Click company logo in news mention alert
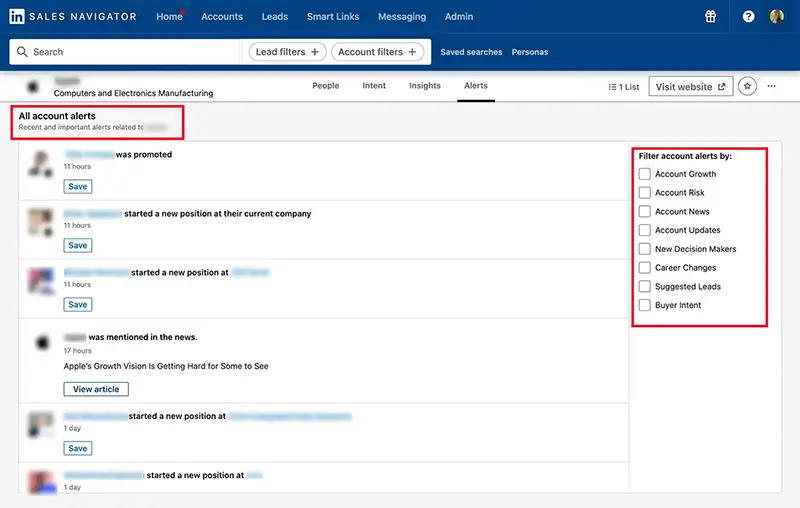 click(x=42, y=342)
